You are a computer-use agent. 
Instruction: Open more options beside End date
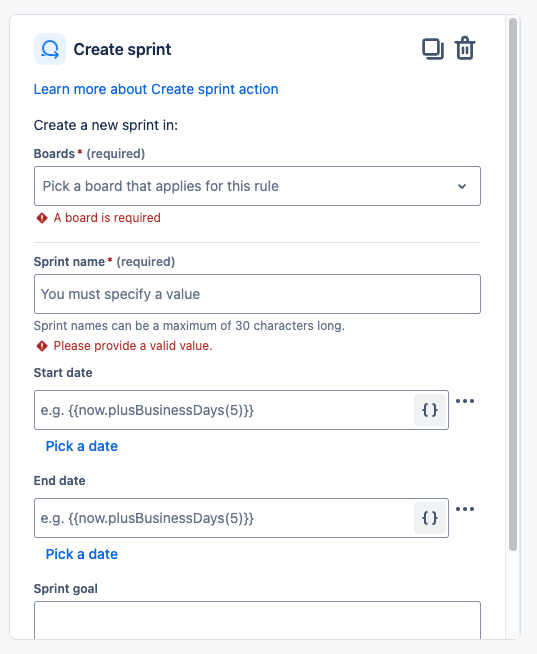[465, 509]
